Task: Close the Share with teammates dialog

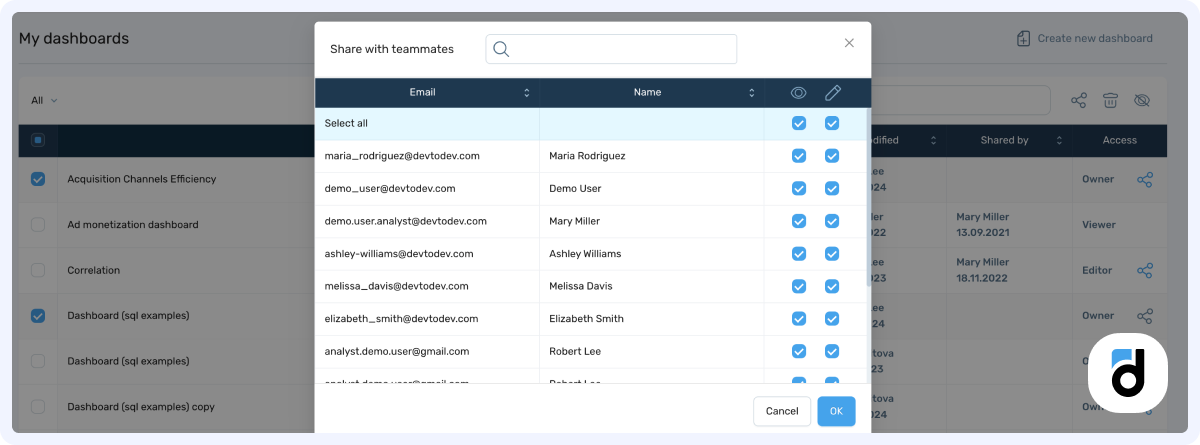Action: coord(849,43)
